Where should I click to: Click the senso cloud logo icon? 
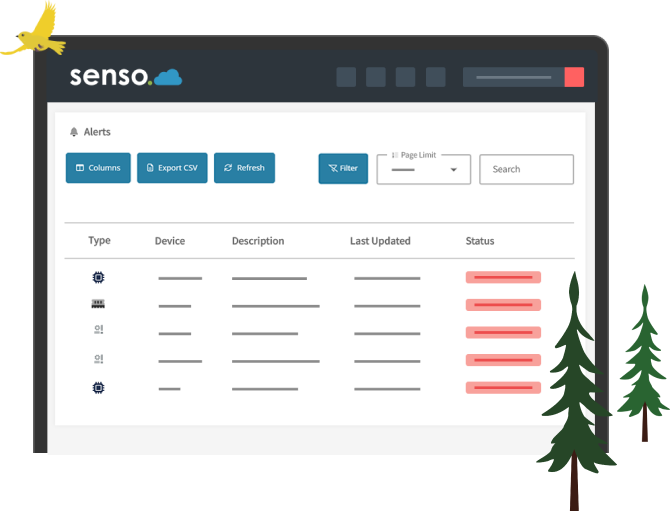click(x=168, y=78)
